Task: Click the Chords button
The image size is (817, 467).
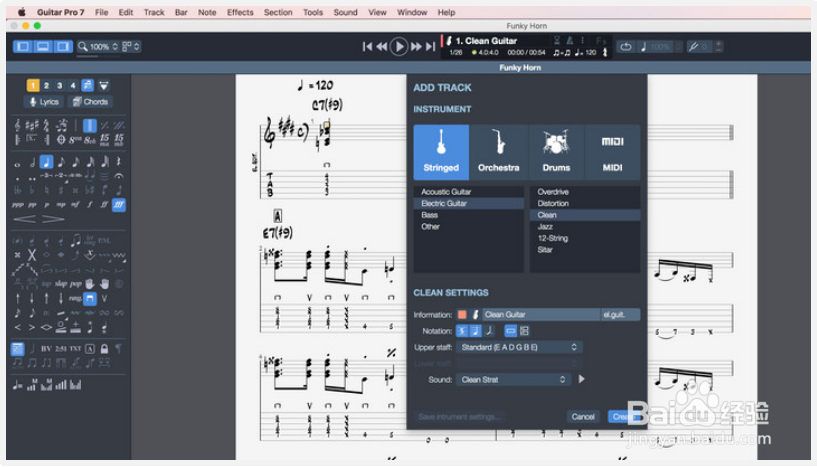Action: [x=91, y=102]
